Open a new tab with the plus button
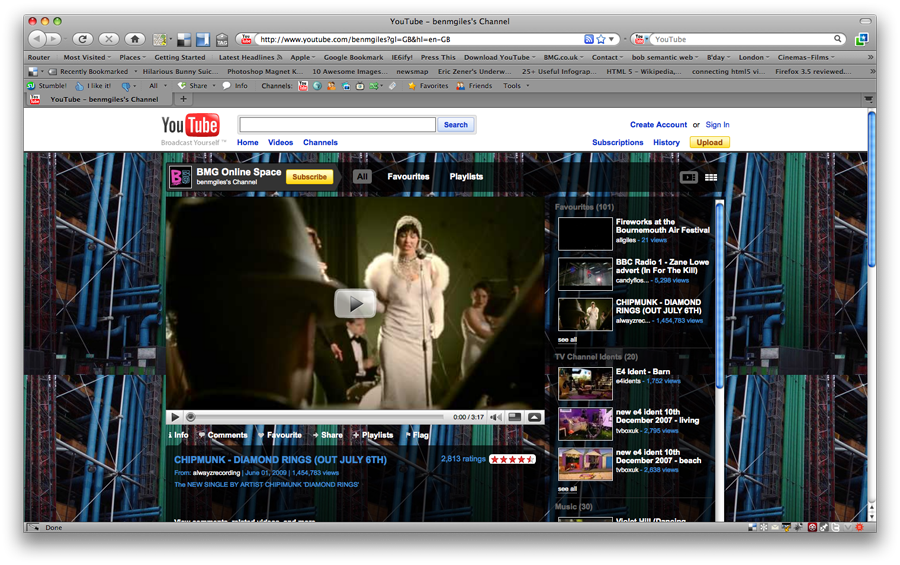The height and width of the screenshot is (565, 900). (x=184, y=99)
